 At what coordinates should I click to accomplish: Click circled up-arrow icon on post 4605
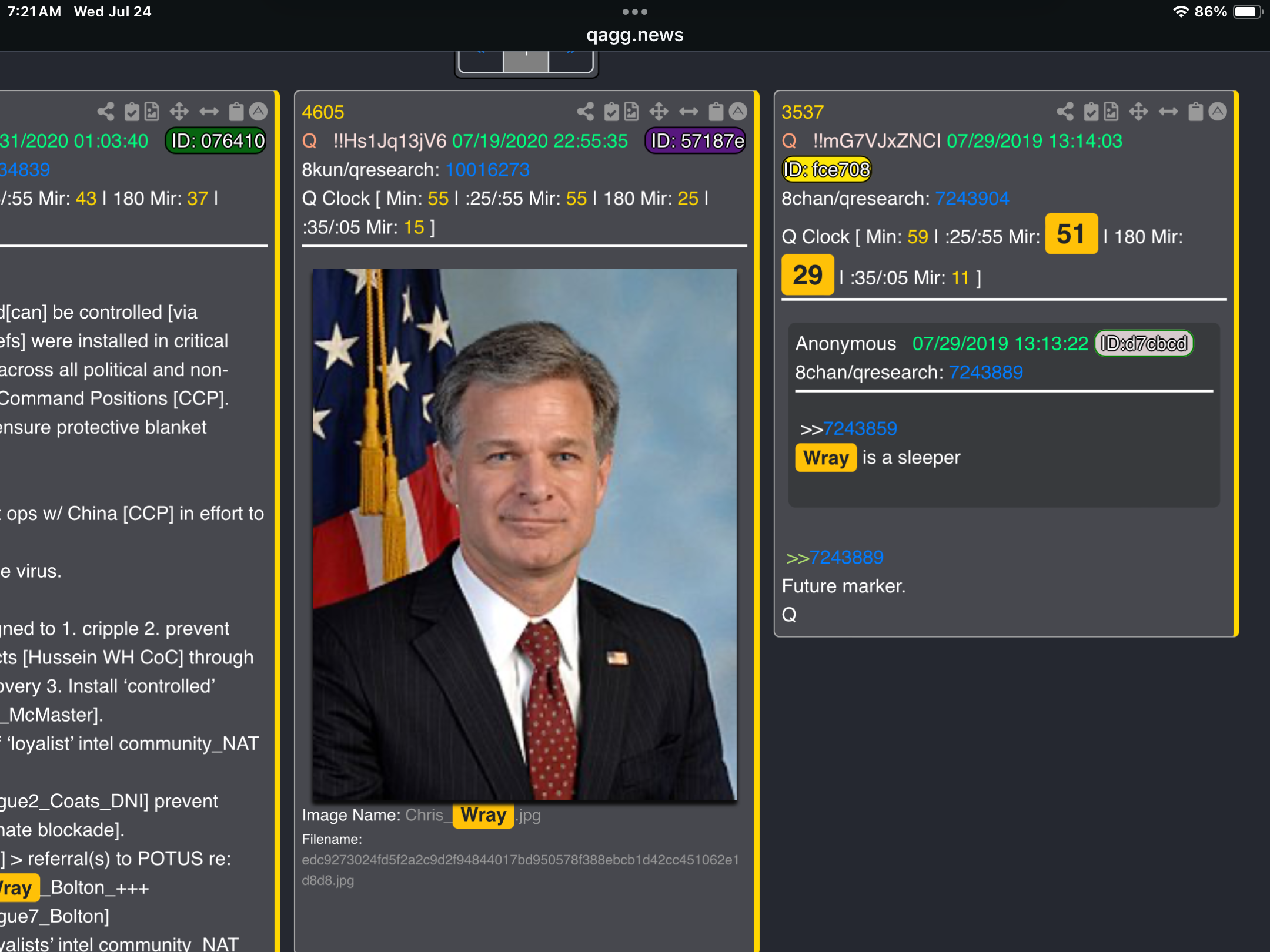tap(738, 111)
